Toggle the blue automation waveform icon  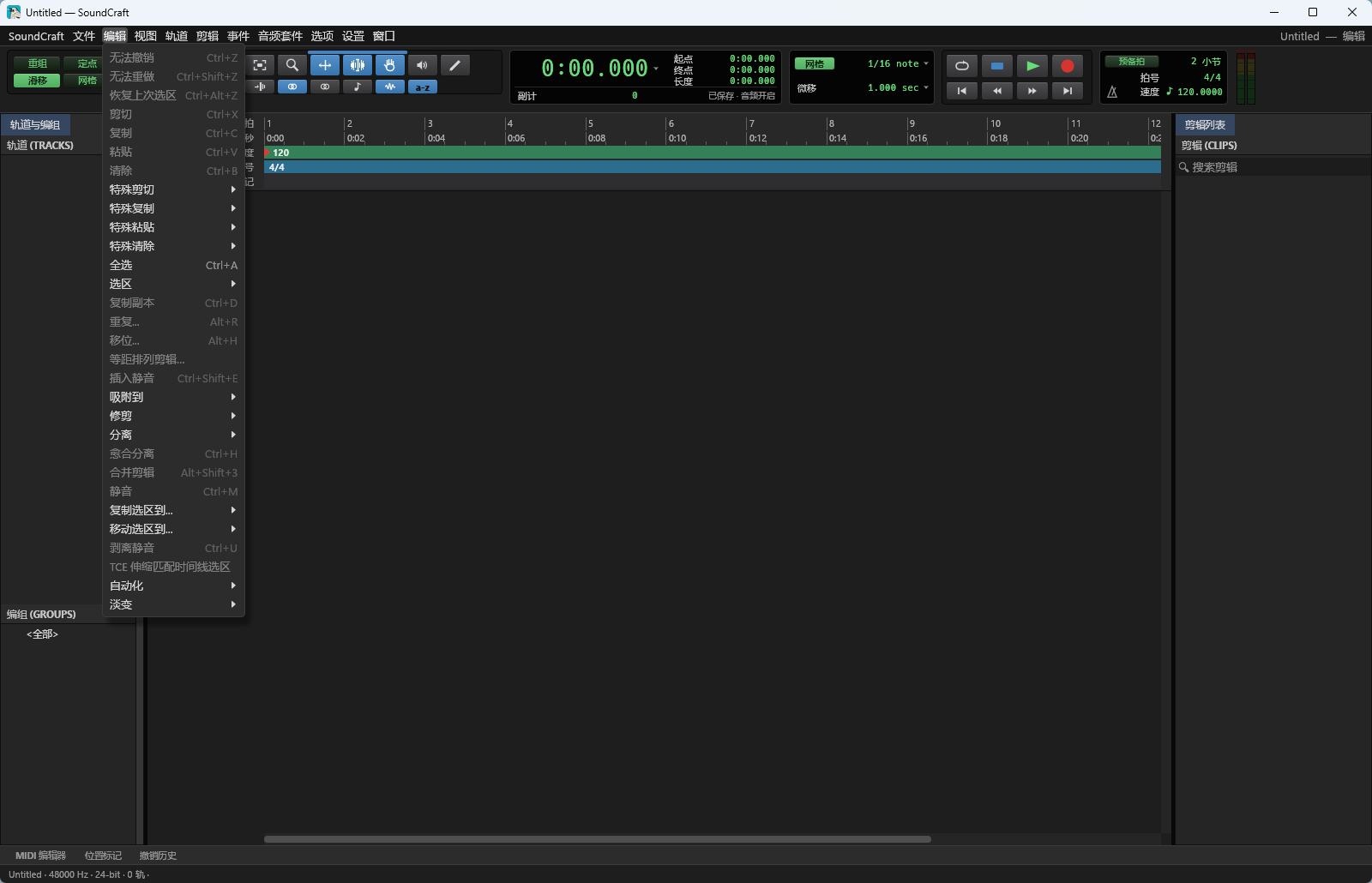pyautogui.click(x=390, y=87)
